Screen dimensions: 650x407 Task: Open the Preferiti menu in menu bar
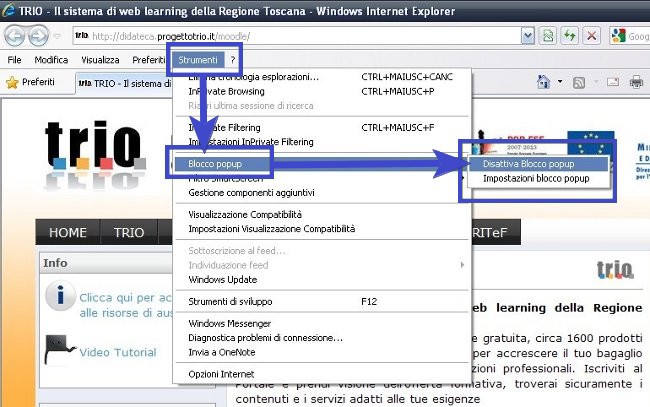coord(148,60)
